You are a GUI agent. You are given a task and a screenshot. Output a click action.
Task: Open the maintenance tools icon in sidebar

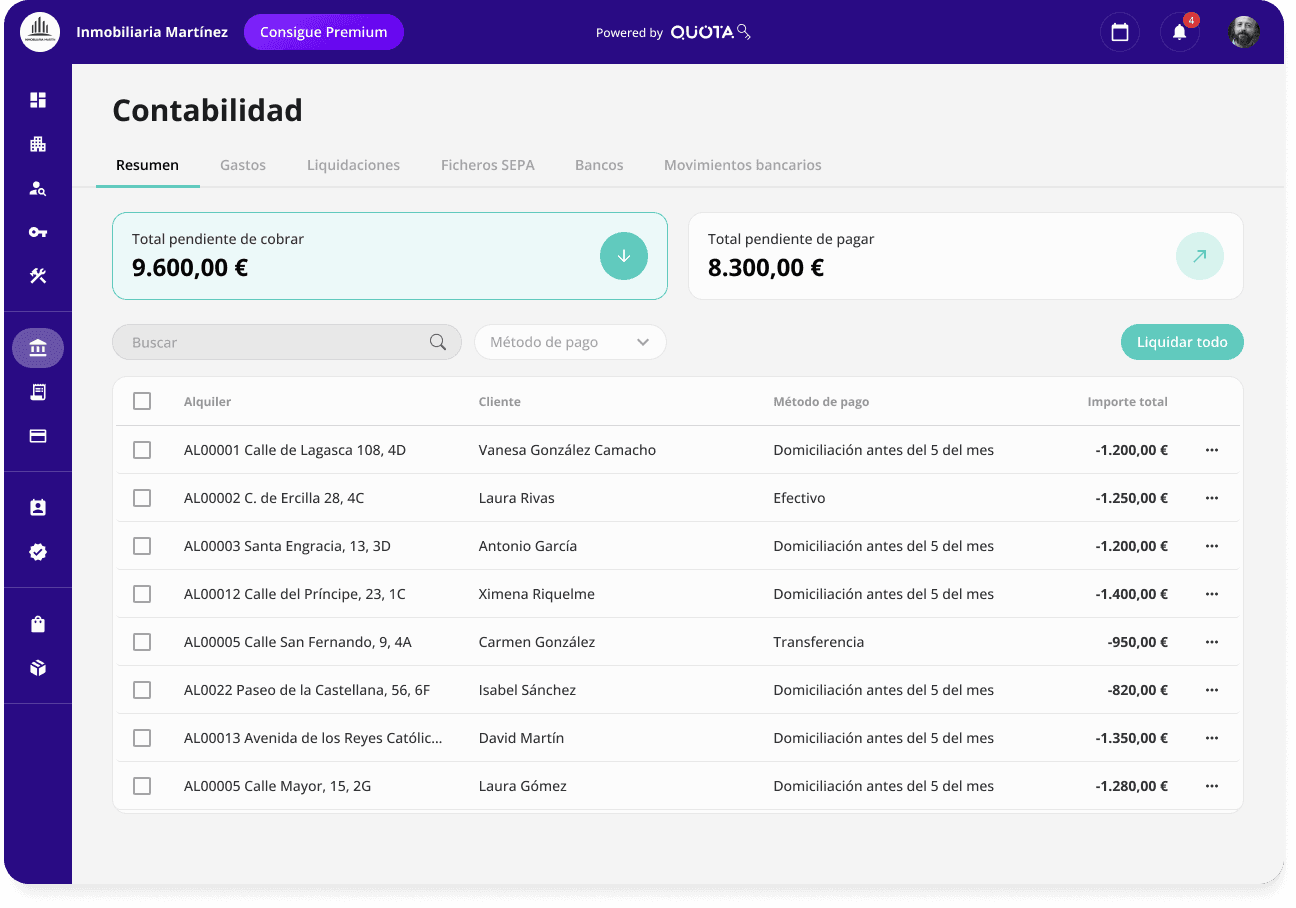click(38, 276)
